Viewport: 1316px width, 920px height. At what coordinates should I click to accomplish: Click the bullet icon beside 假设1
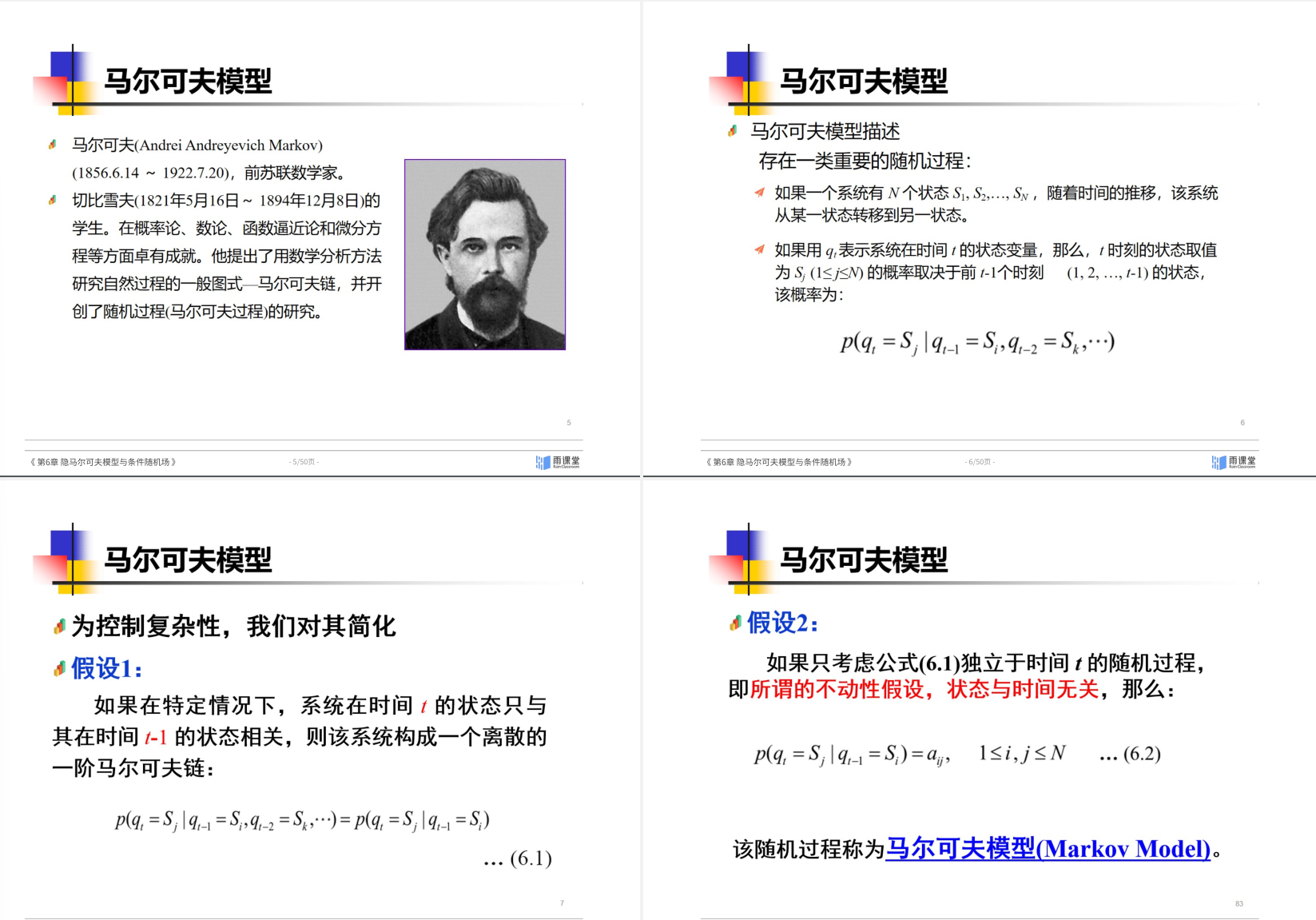click(59, 669)
